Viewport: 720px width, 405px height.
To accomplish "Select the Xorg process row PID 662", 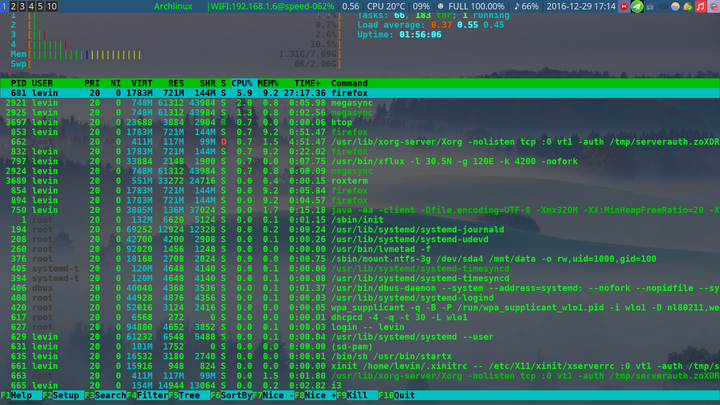I will click(x=360, y=142).
